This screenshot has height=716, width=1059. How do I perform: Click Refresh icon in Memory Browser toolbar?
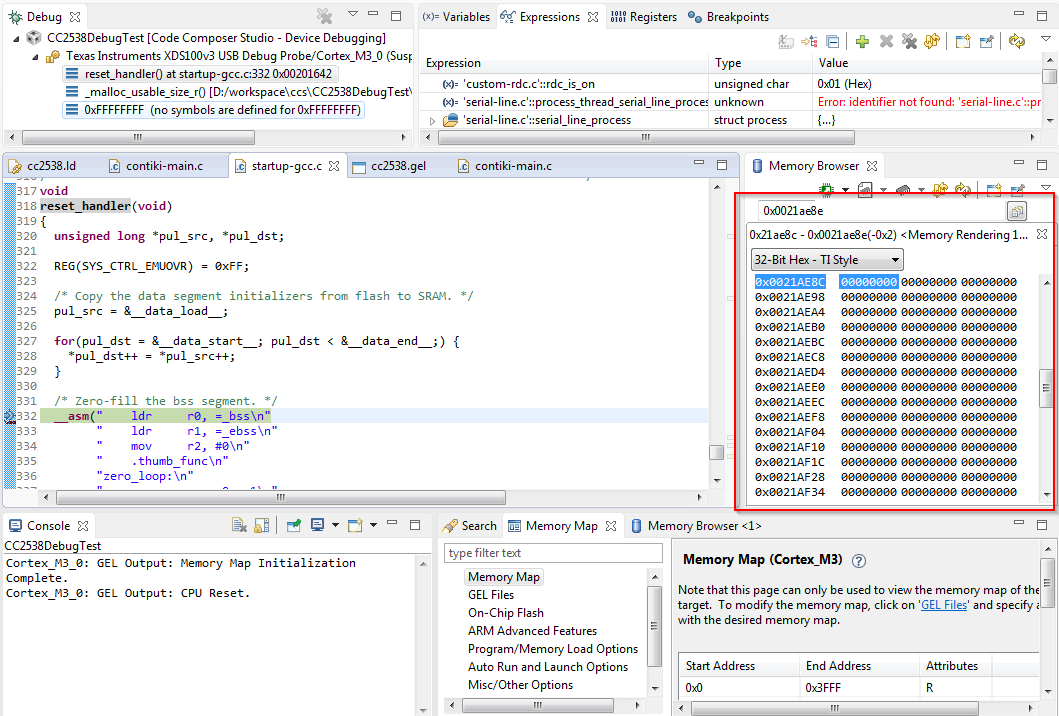click(x=963, y=190)
